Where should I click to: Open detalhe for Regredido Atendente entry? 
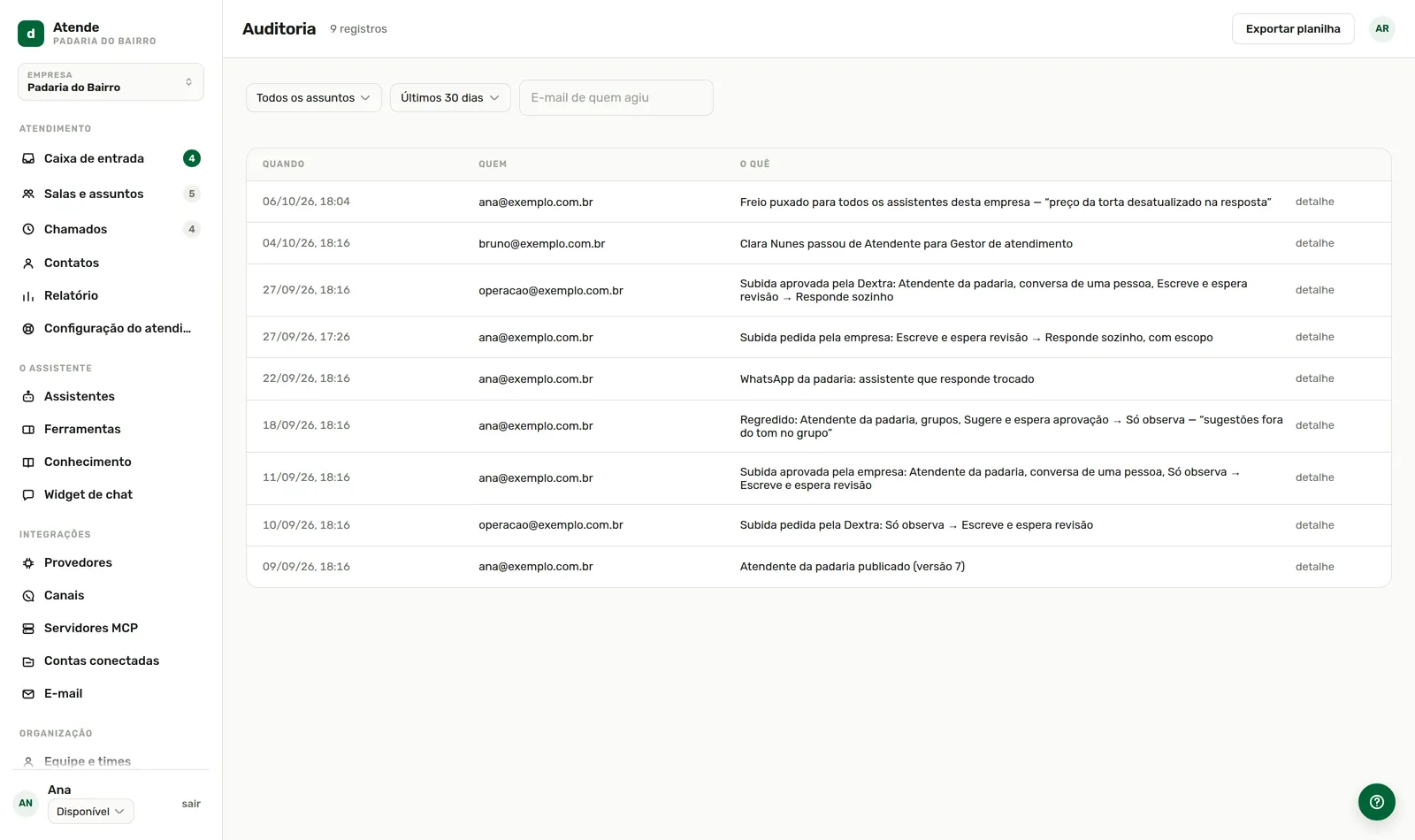pos(1314,425)
